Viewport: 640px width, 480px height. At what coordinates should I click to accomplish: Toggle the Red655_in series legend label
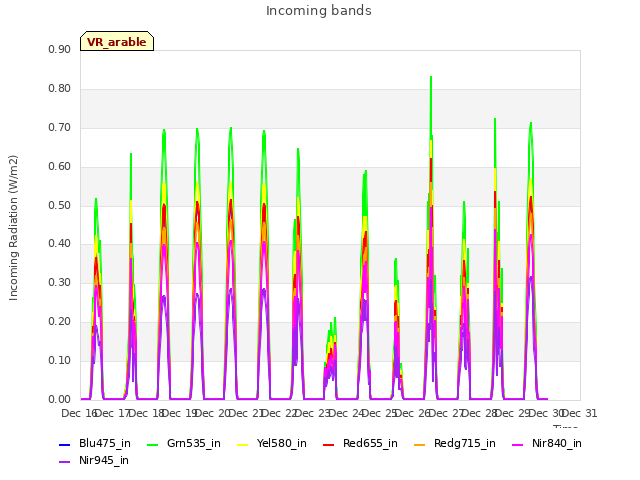[370, 443]
